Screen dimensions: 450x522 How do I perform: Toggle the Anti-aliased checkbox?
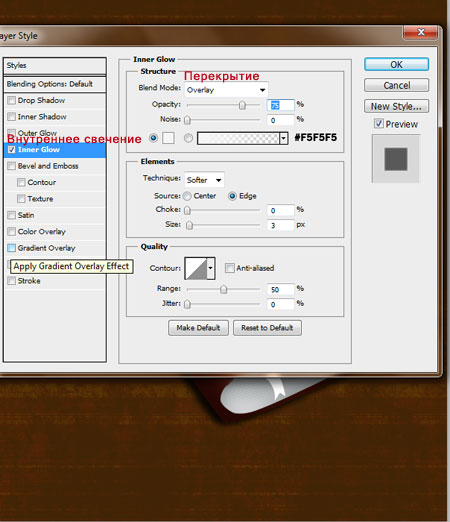click(230, 268)
